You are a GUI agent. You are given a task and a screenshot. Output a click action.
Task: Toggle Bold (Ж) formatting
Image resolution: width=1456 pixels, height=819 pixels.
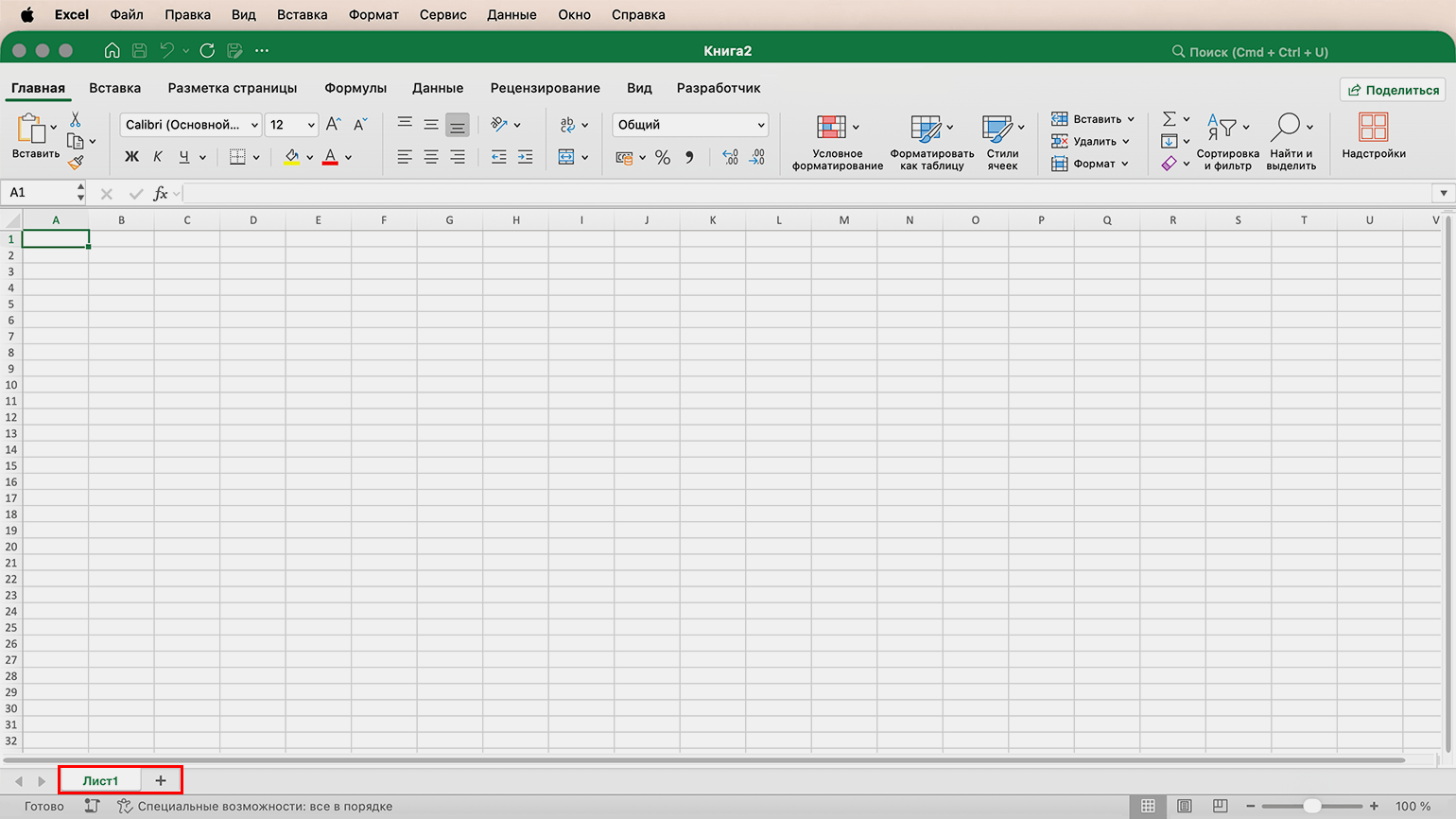[x=131, y=157]
